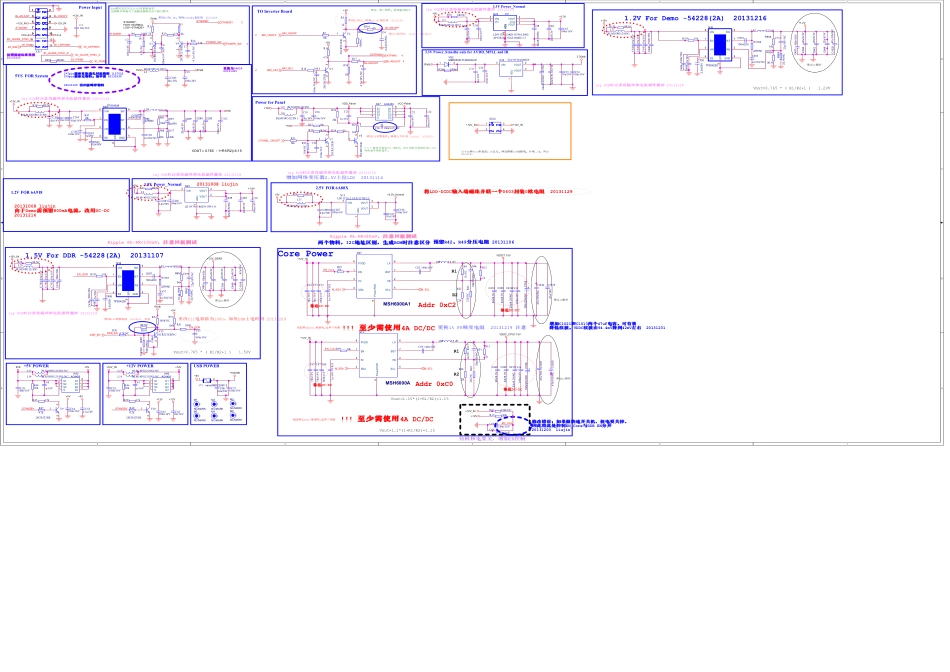
Task: Click the Core Power section title
Action: point(306,254)
